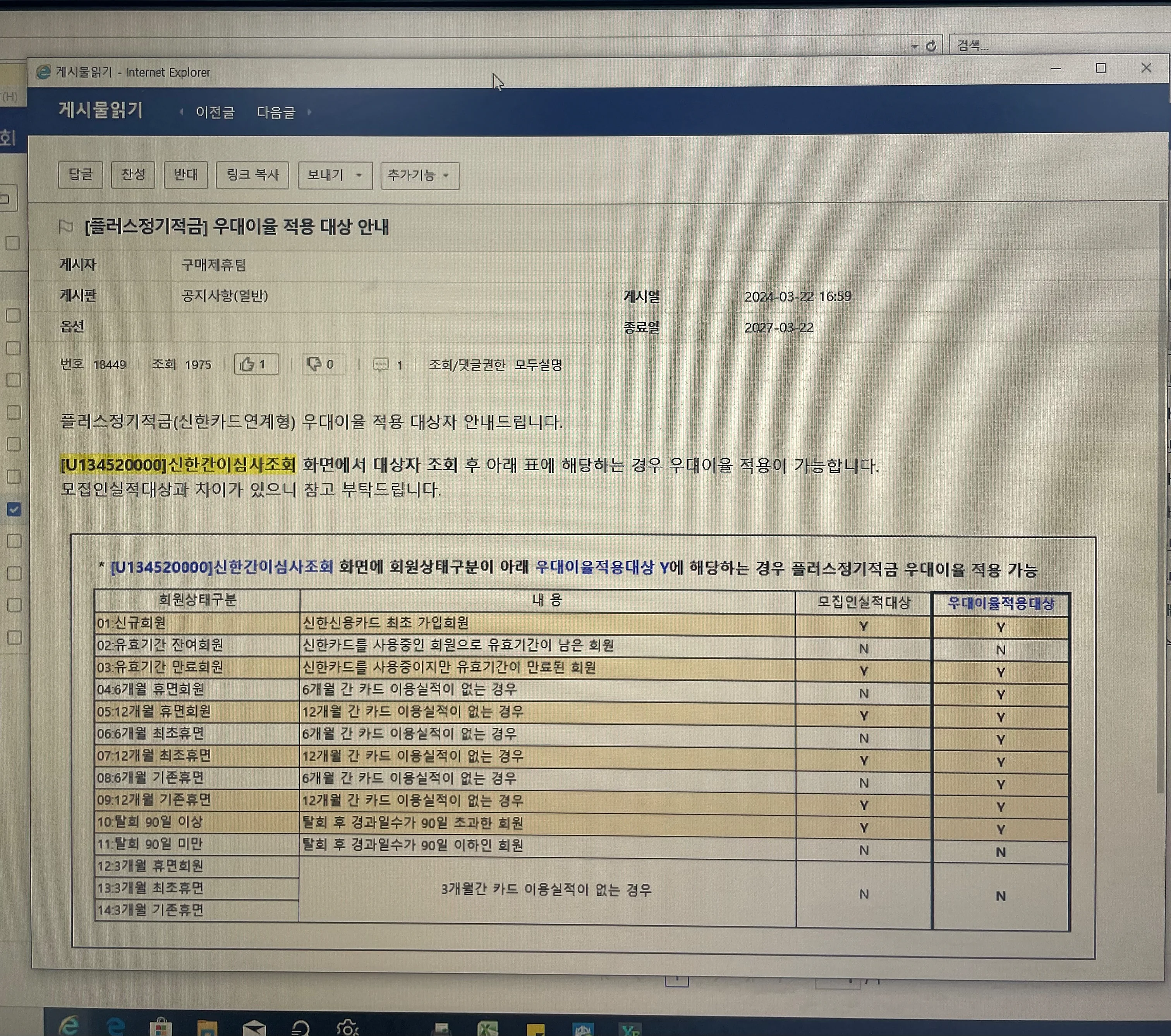Screen dimensions: 1171x1036
Task: Click the 회원상태구분 column header
Action: (197, 600)
